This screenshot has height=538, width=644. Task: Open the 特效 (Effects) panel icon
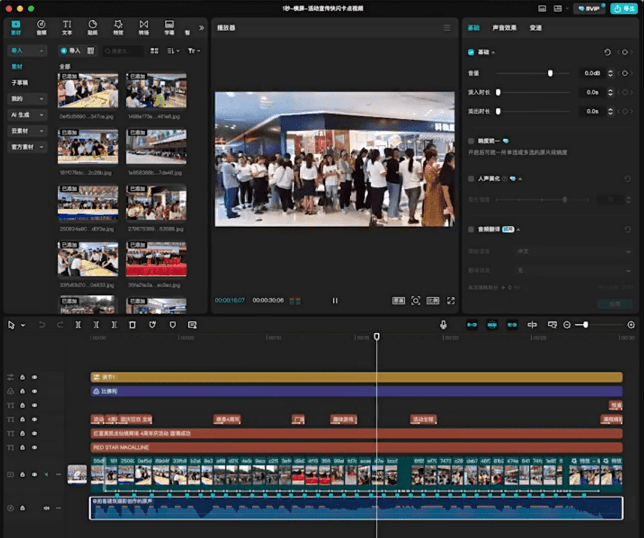pyautogui.click(x=118, y=26)
